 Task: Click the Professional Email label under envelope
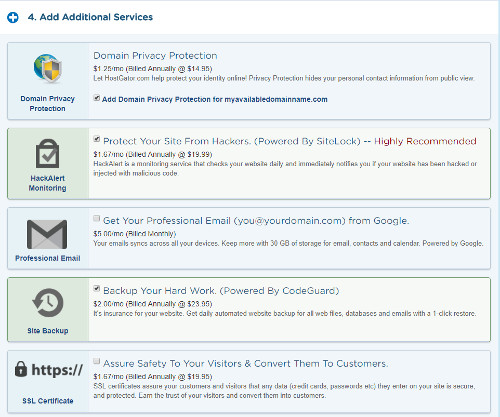pyautogui.click(x=48, y=258)
